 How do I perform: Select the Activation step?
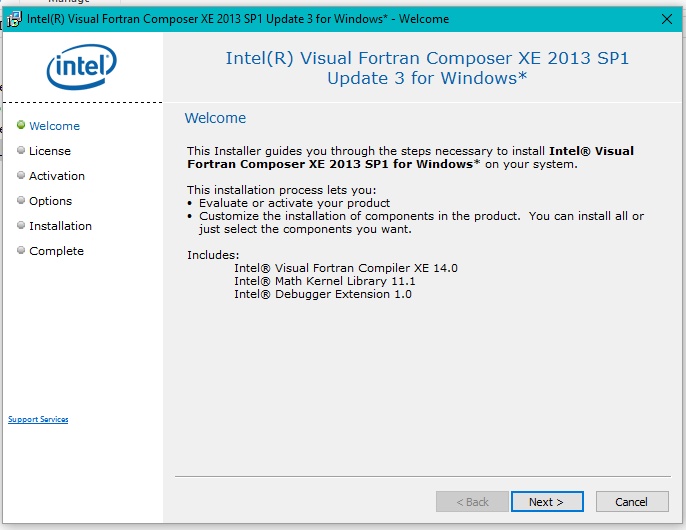(x=57, y=176)
